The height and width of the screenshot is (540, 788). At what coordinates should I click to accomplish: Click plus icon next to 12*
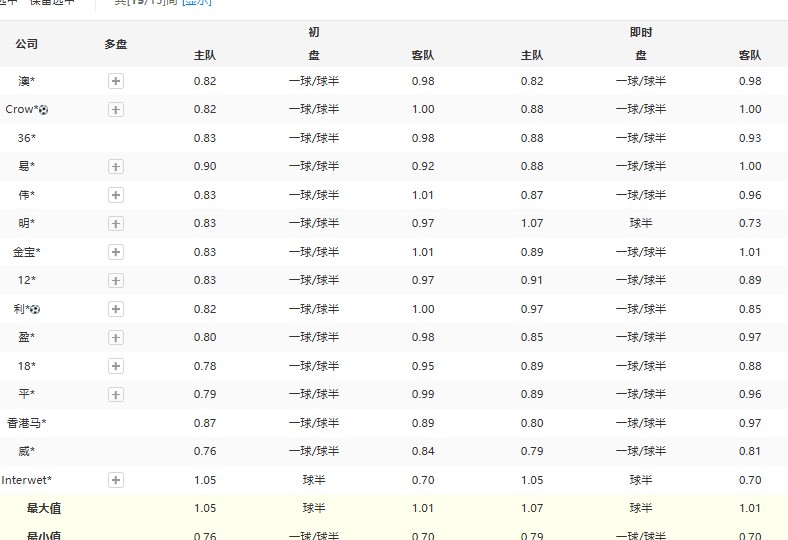click(x=116, y=280)
